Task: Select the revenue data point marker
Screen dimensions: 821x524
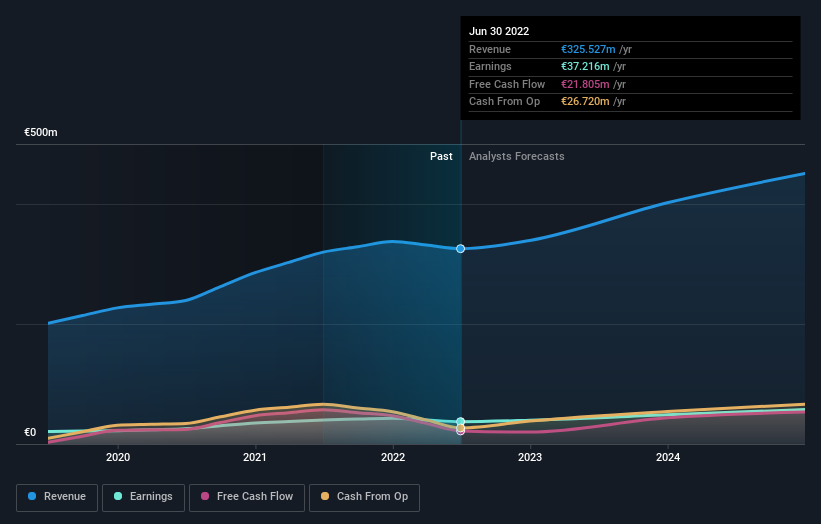Action: coord(460,249)
